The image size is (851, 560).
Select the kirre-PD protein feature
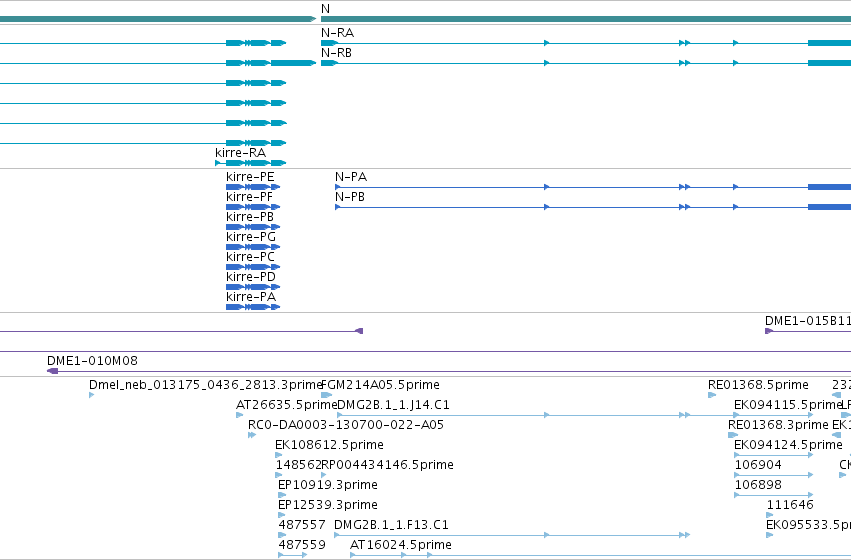253,287
